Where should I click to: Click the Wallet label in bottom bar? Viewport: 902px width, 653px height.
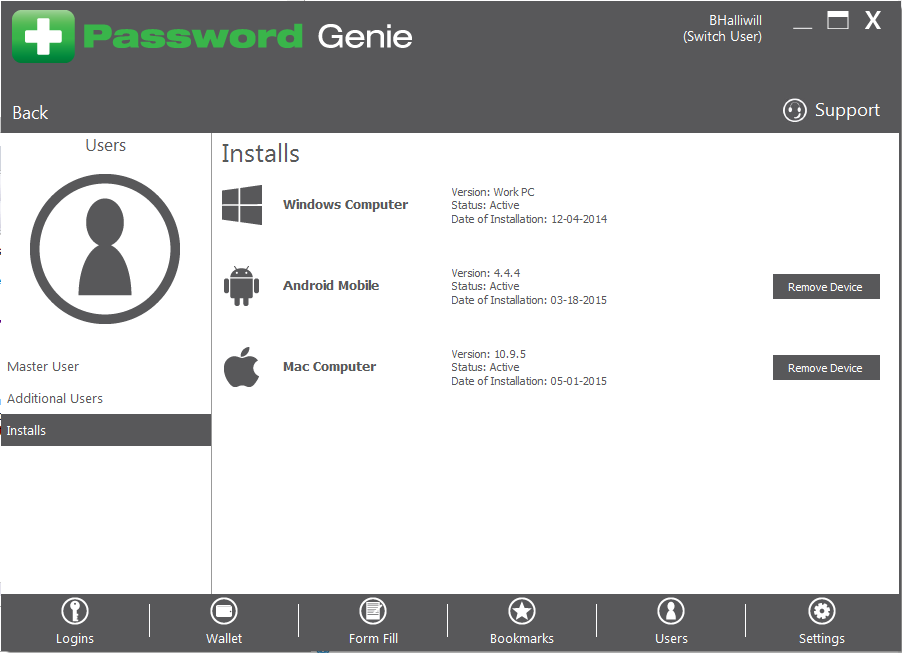click(224, 639)
